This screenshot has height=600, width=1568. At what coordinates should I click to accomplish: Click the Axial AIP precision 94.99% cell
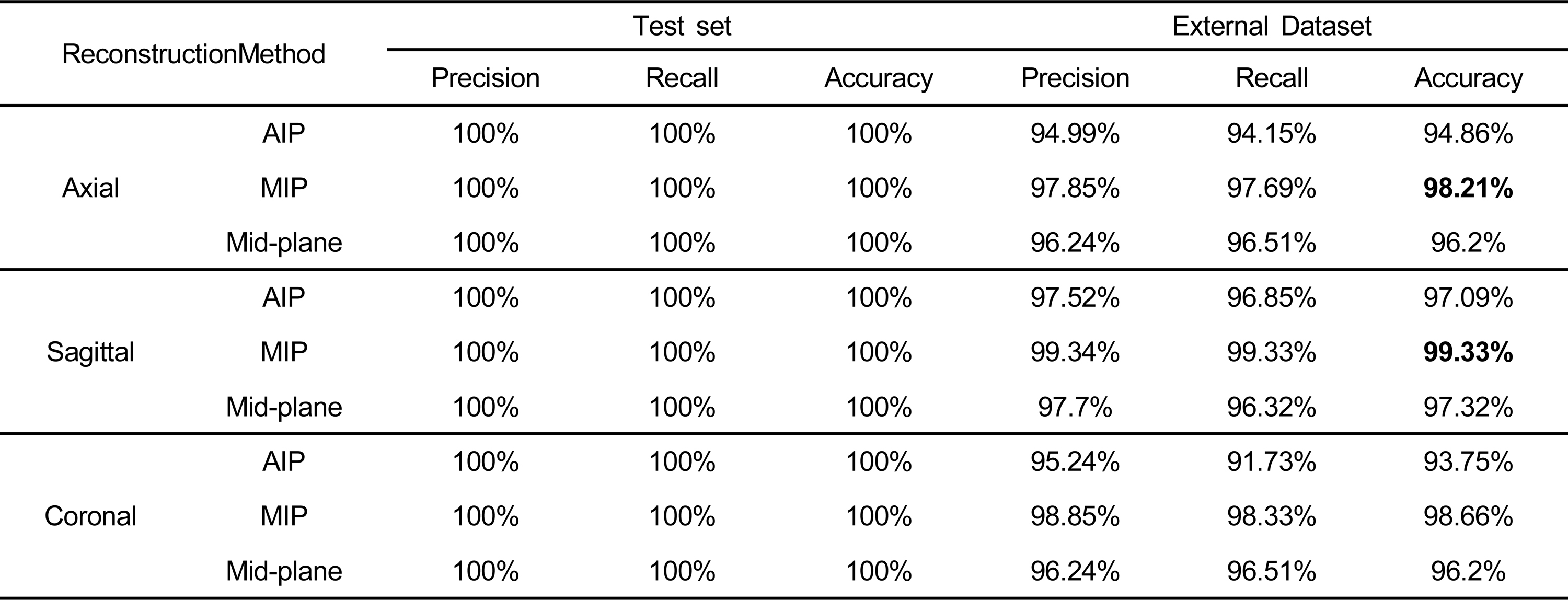tap(1075, 133)
